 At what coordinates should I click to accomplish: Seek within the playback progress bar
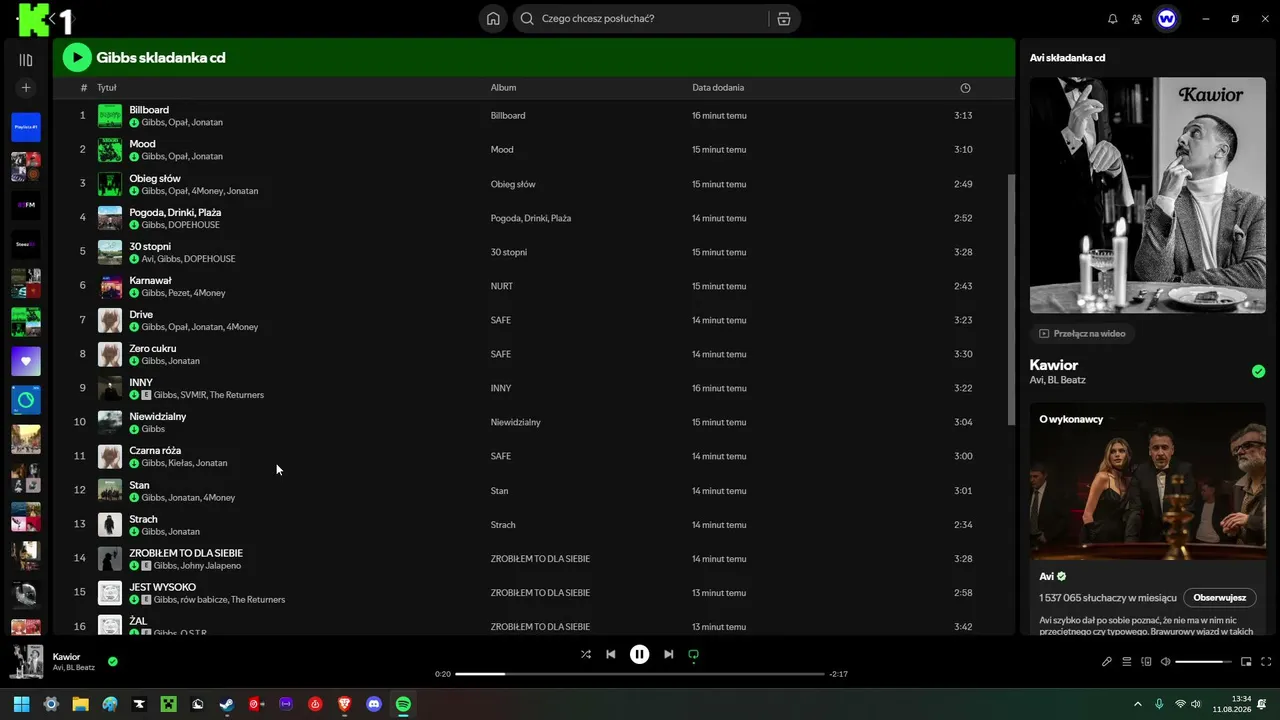click(x=640, y=674)
